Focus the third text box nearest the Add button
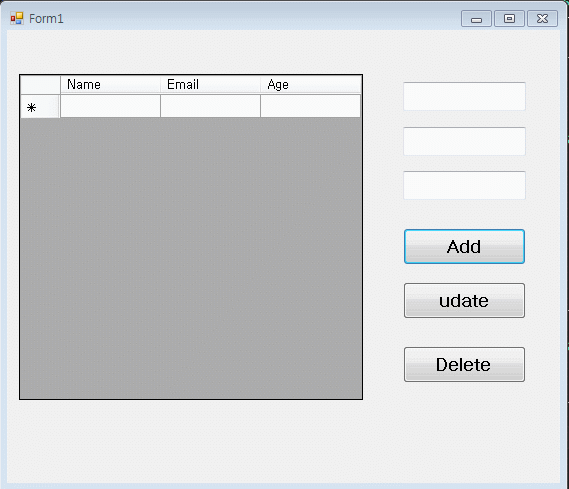Screen dimensions: 569x489 [464, 185]
